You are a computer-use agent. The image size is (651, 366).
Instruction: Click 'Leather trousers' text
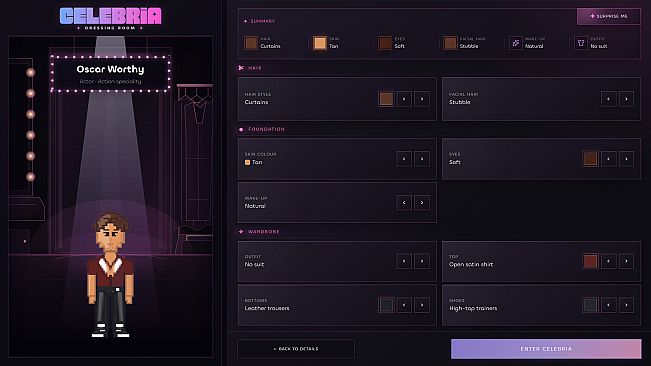pos(267,308)
